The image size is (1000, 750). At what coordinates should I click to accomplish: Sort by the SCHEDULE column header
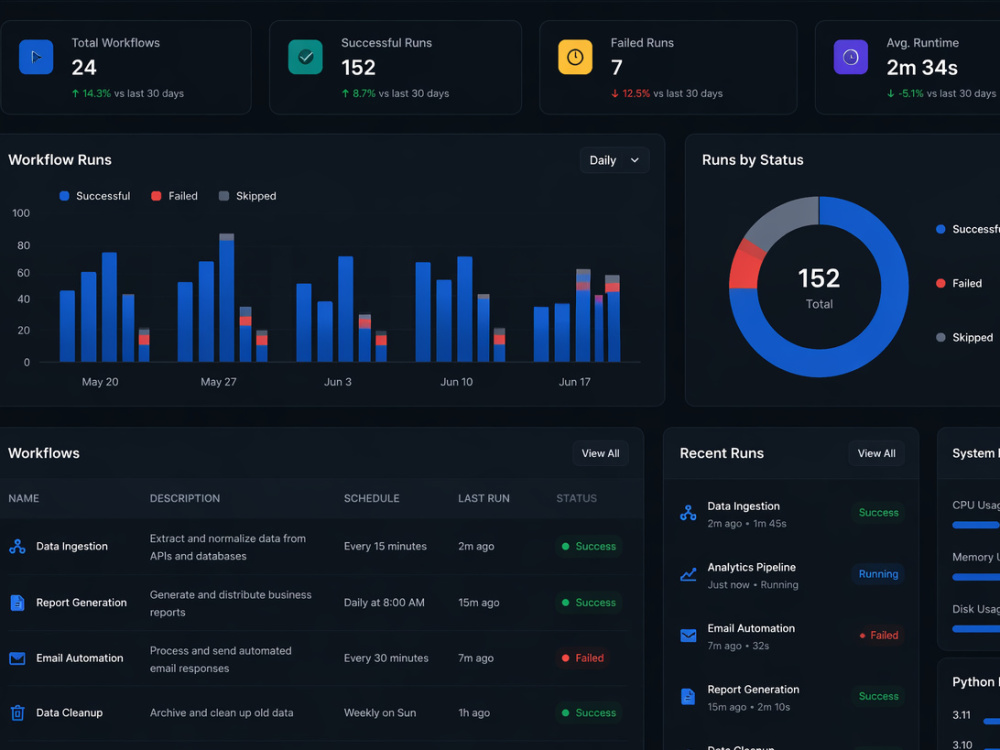point(372,498)
